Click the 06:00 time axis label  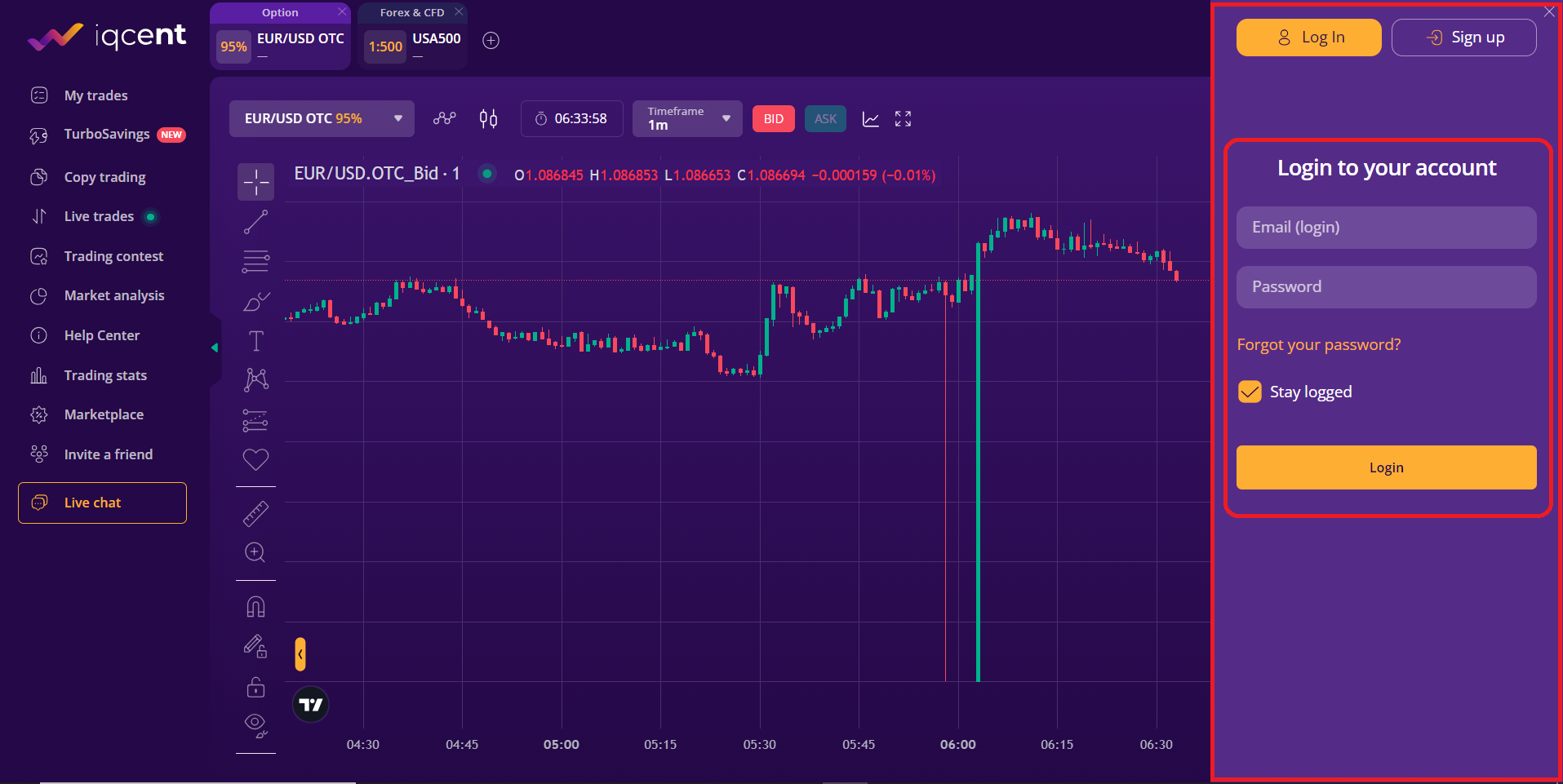tap(957, 744)
